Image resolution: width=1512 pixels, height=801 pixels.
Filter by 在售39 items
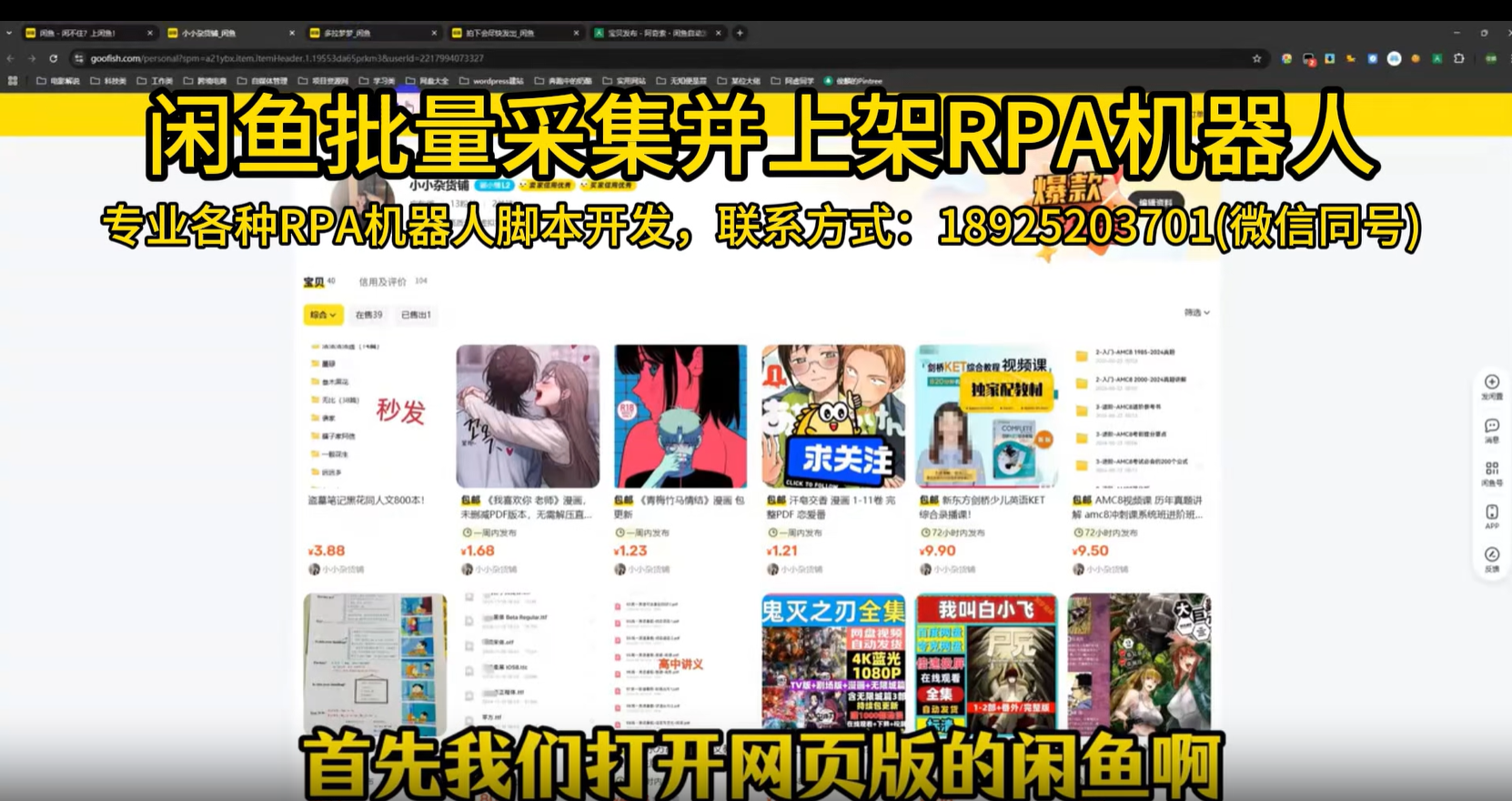click(x=368, y=315)
